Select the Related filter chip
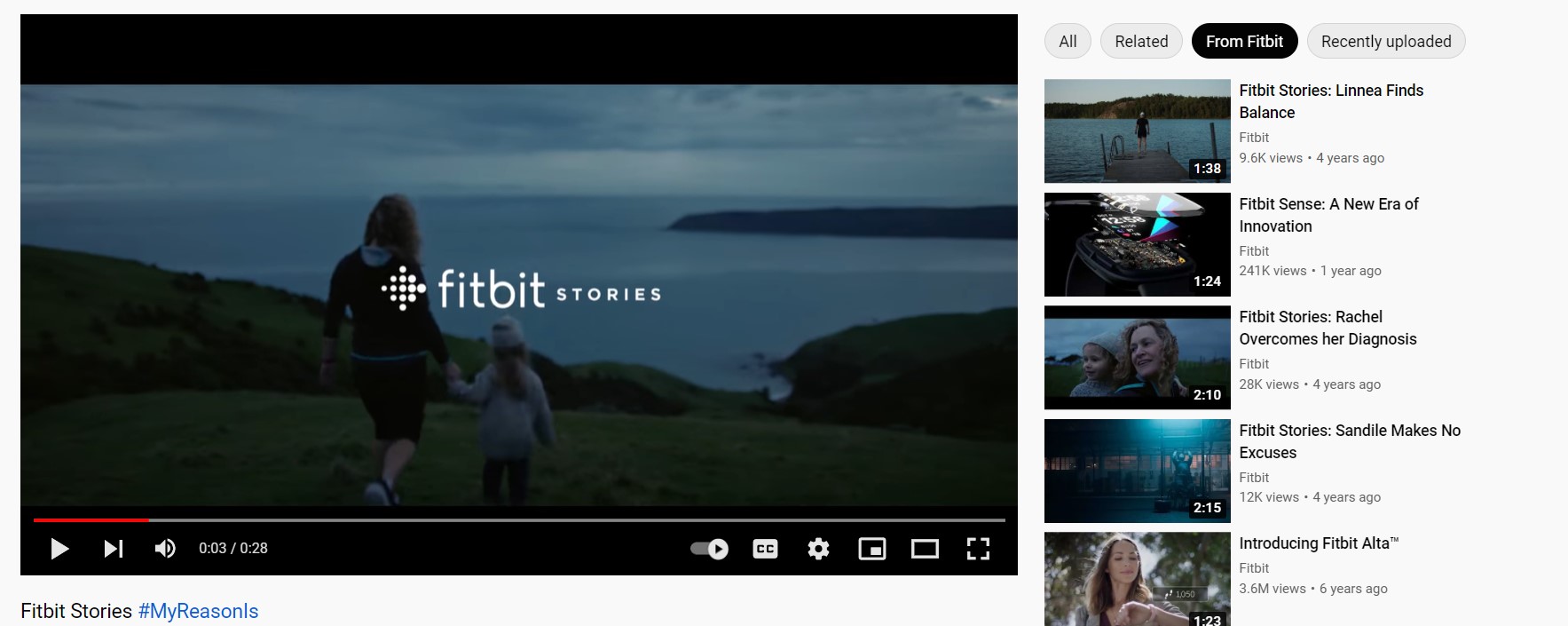 click(x=1141, y=41)
